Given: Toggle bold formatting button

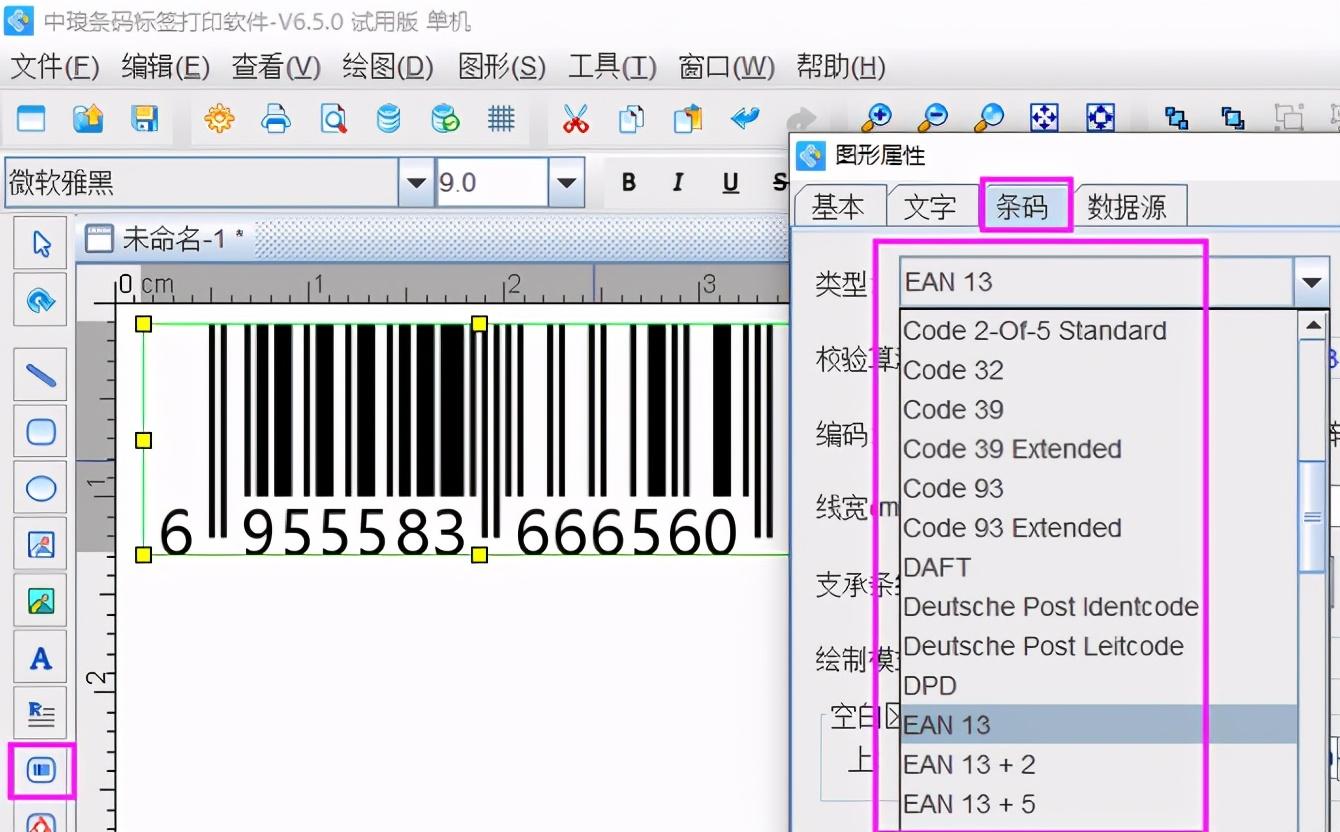Looking at the screenshot, I should 628,183.
